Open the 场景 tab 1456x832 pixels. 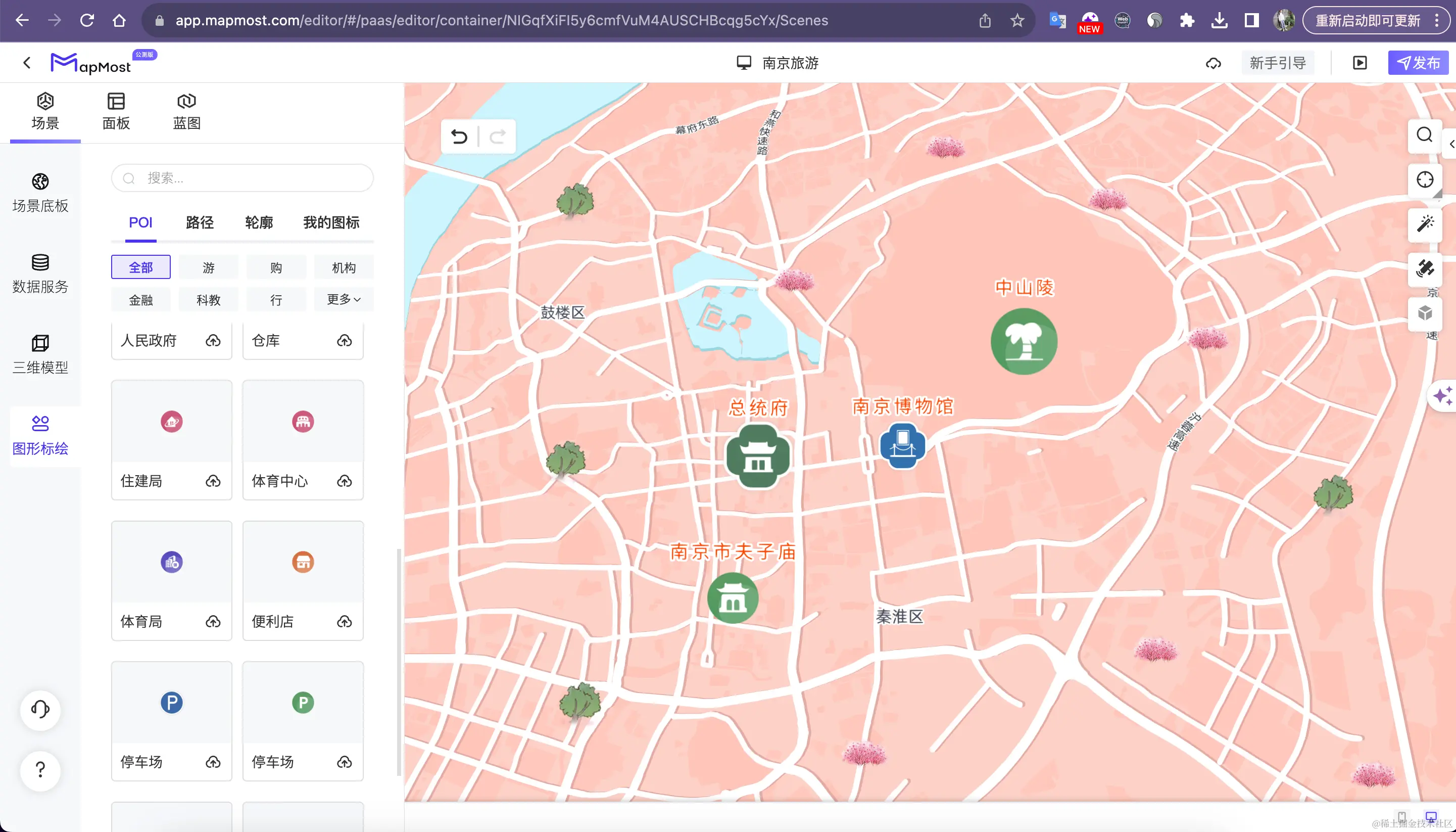click(x=45, y=111)
